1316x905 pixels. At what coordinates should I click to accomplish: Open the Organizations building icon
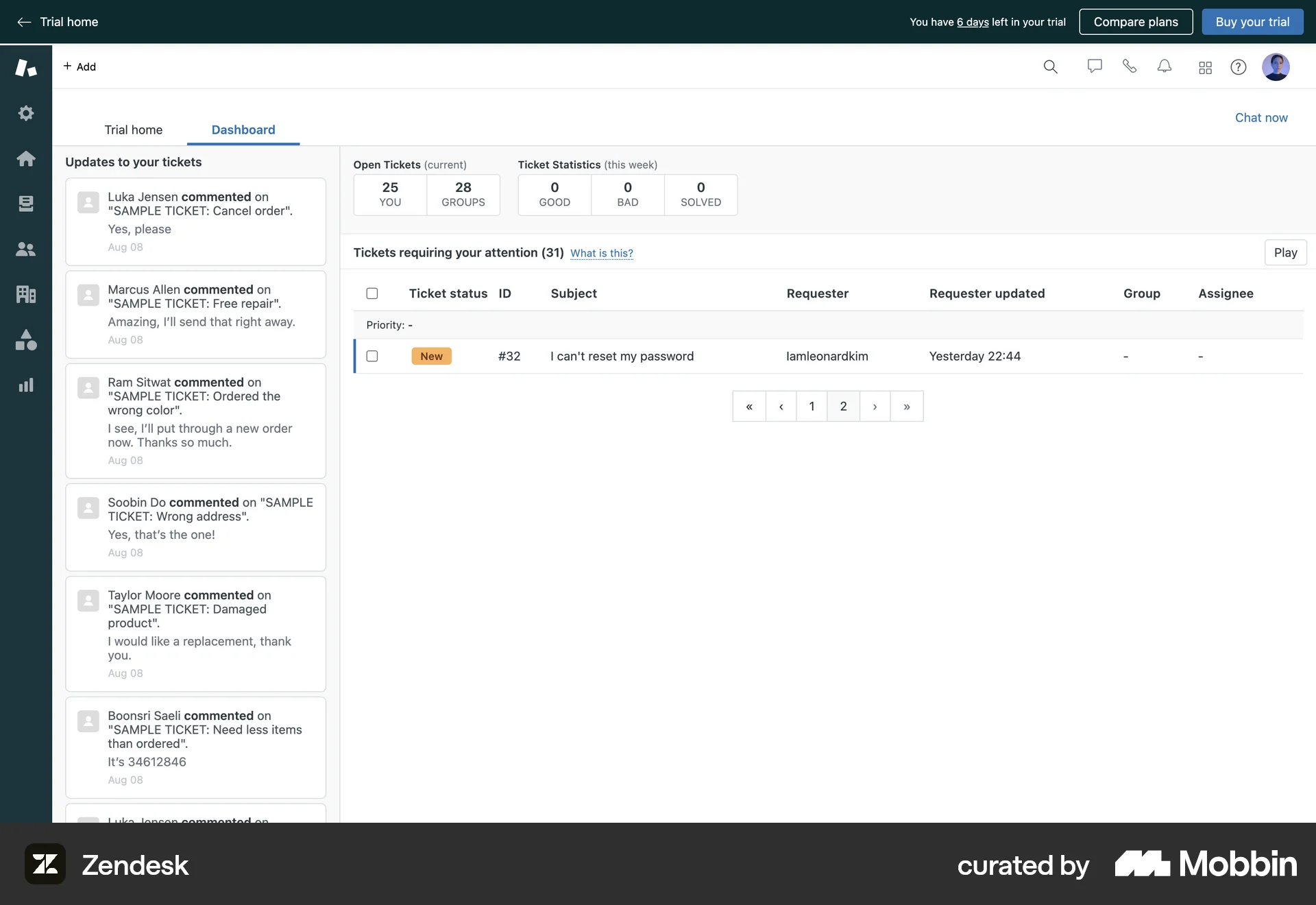point(26,294)
